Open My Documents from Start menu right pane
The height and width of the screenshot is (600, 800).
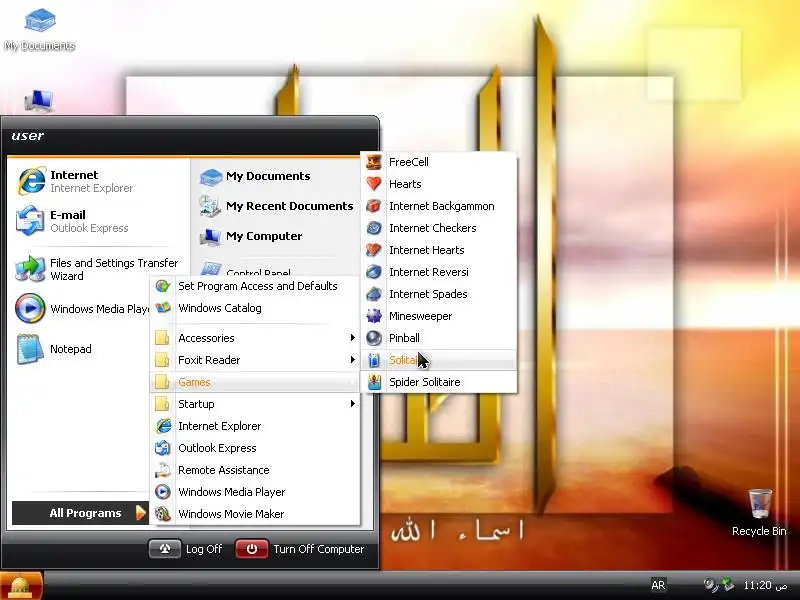coord(255,176)
